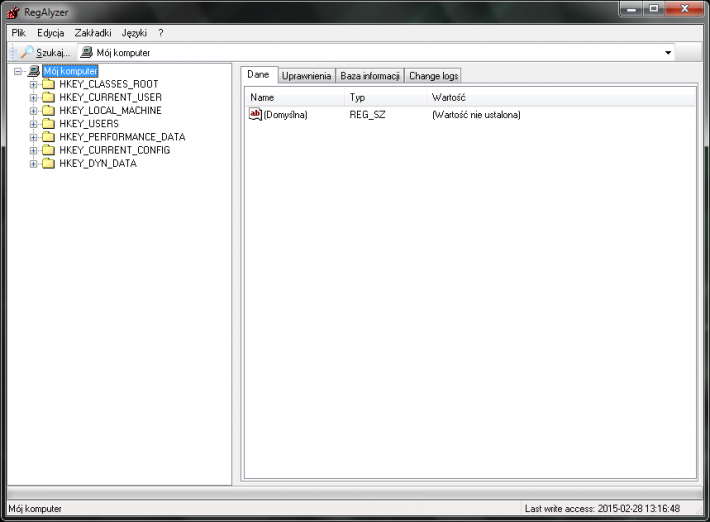Select the HKEY_USERS tree label

[x=89, y=124]
